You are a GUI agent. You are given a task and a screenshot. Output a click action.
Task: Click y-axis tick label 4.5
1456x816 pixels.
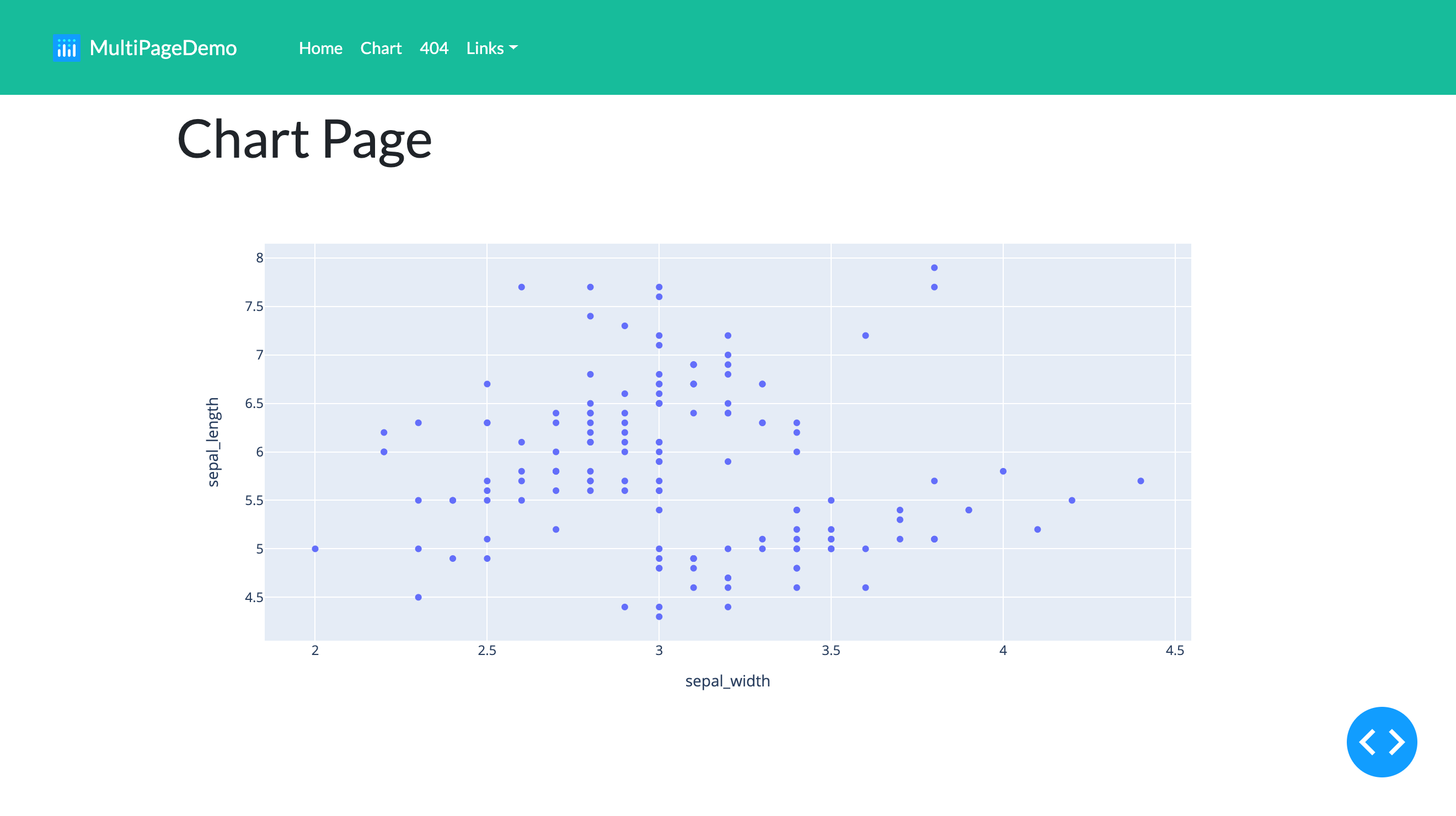254,597
